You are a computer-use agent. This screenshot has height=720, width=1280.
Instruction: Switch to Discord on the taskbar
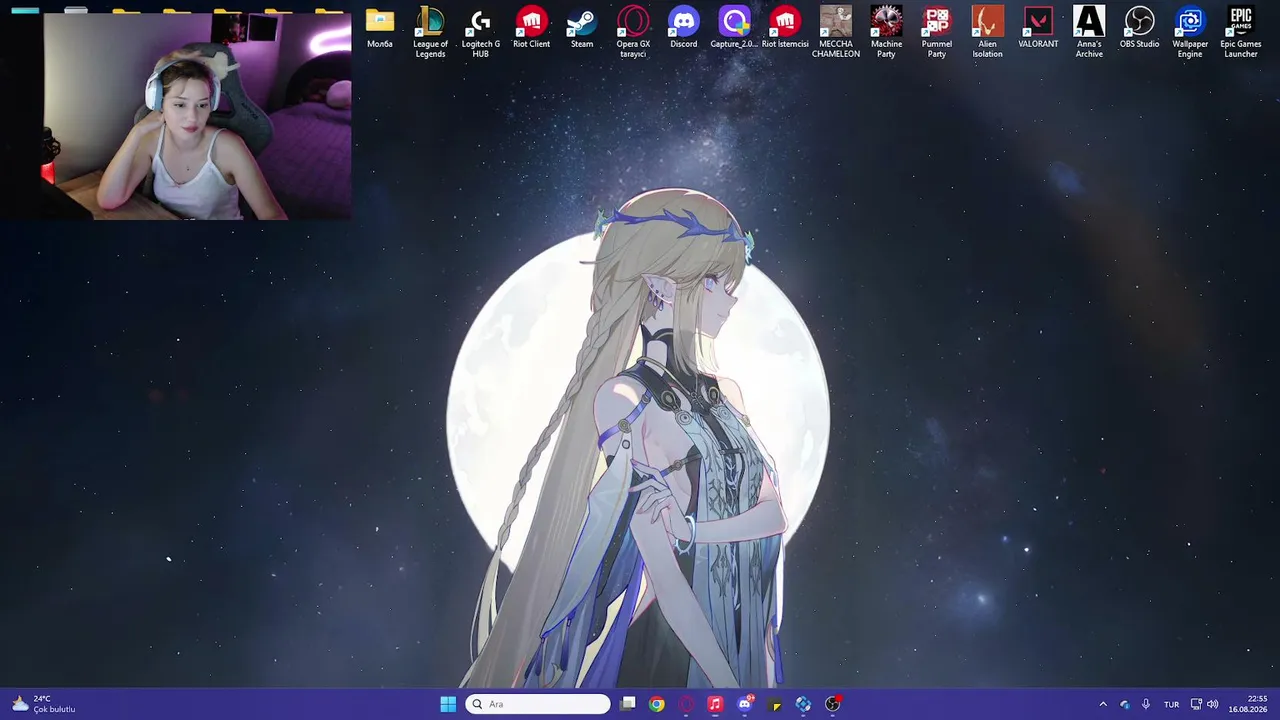click(745, 704)
